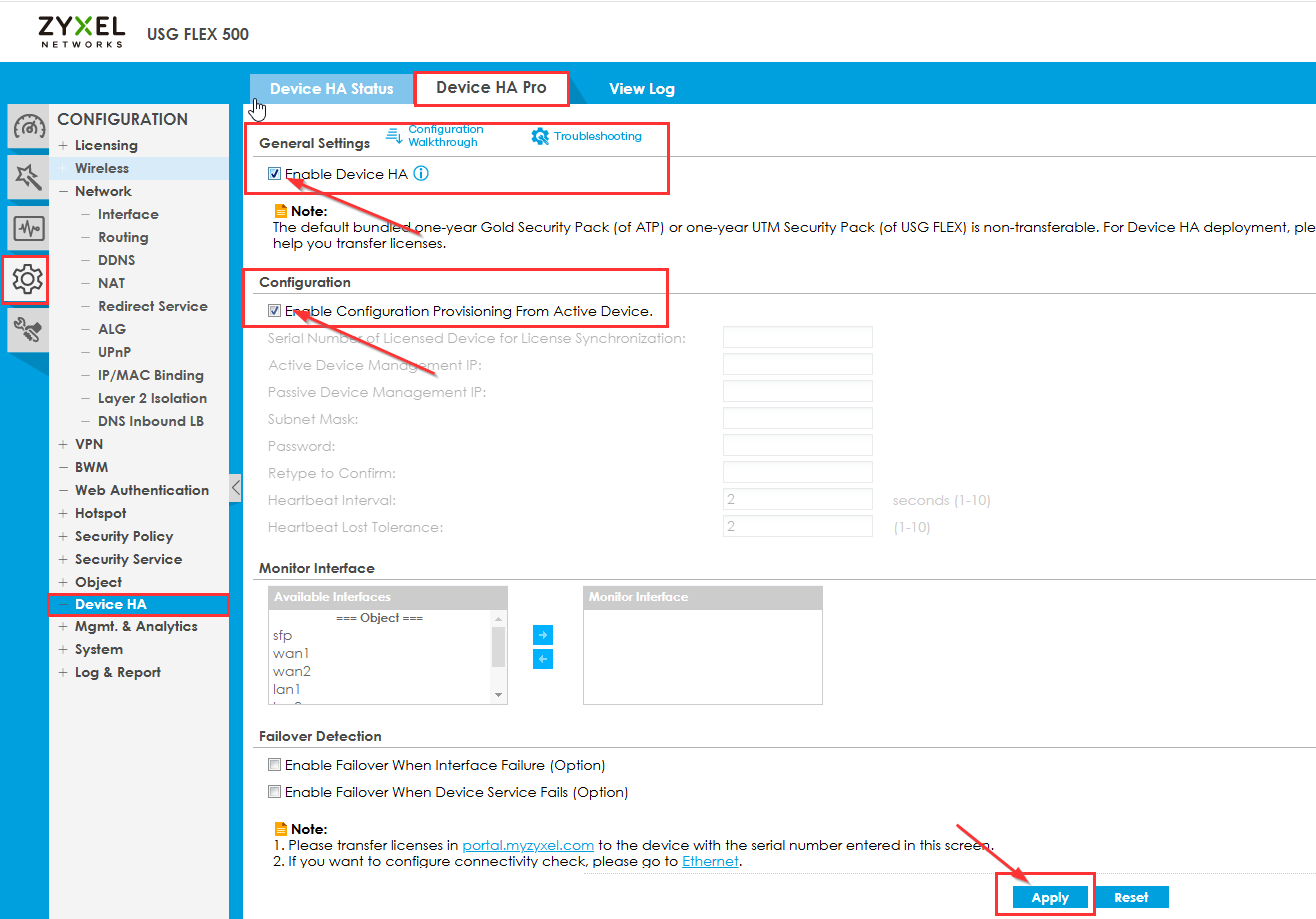1316x919 pixels.
Task: Open the Dashboard panel icon
Action: [27, 126]
